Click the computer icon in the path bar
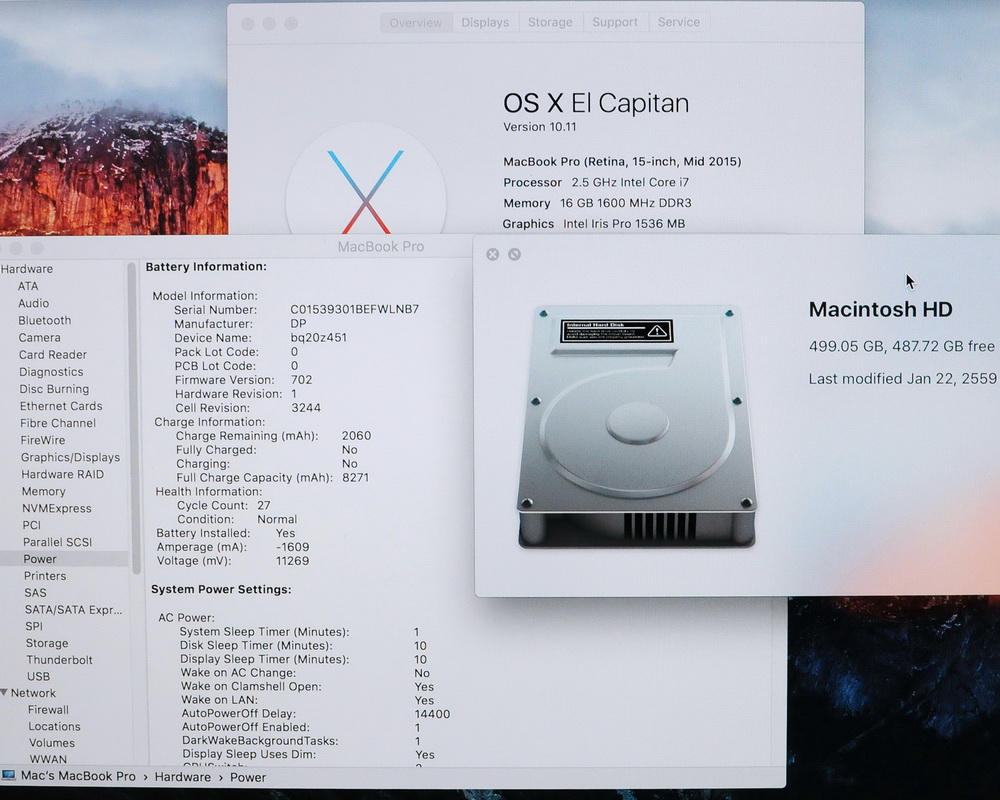1000x800 pixels. 8,776
